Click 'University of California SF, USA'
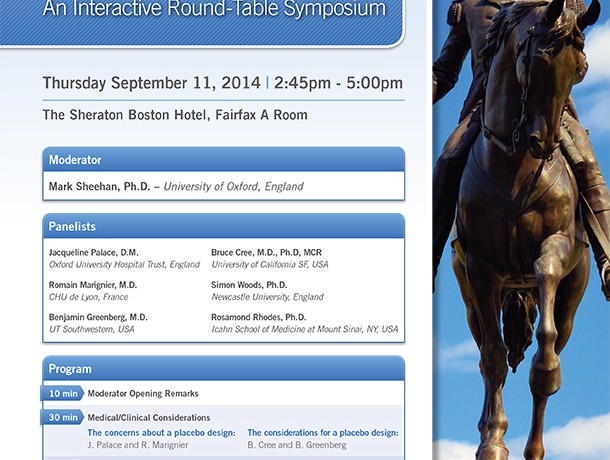Image resolution: width=610 pixels, height=460 pixels. pyautogui.click(x=270, y=265)
